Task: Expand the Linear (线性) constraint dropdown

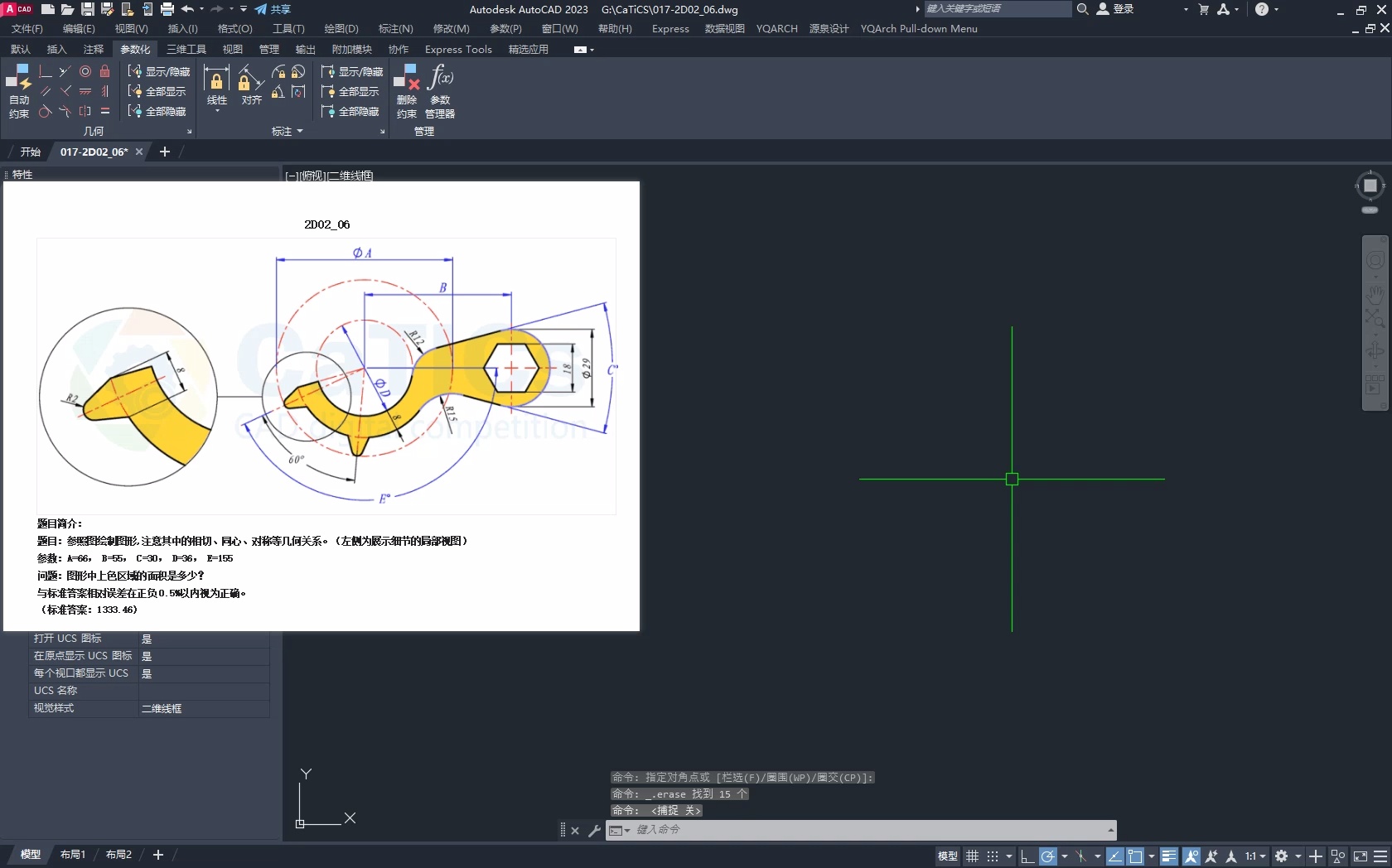Action: 216,110
